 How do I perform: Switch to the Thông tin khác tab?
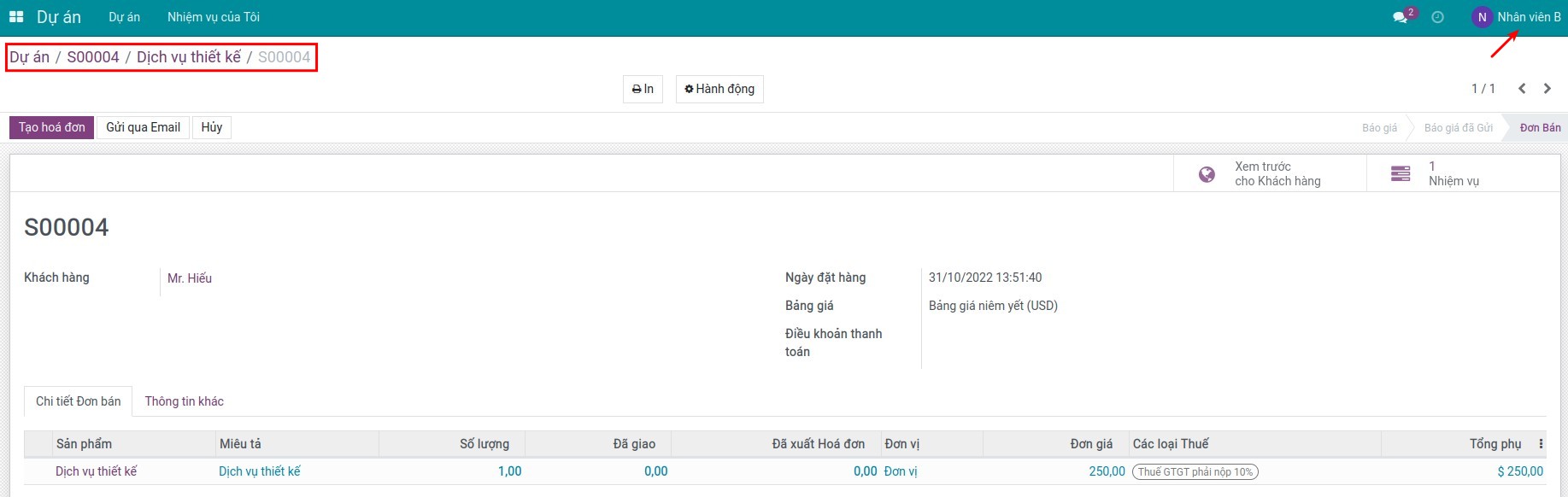point(184,401)
